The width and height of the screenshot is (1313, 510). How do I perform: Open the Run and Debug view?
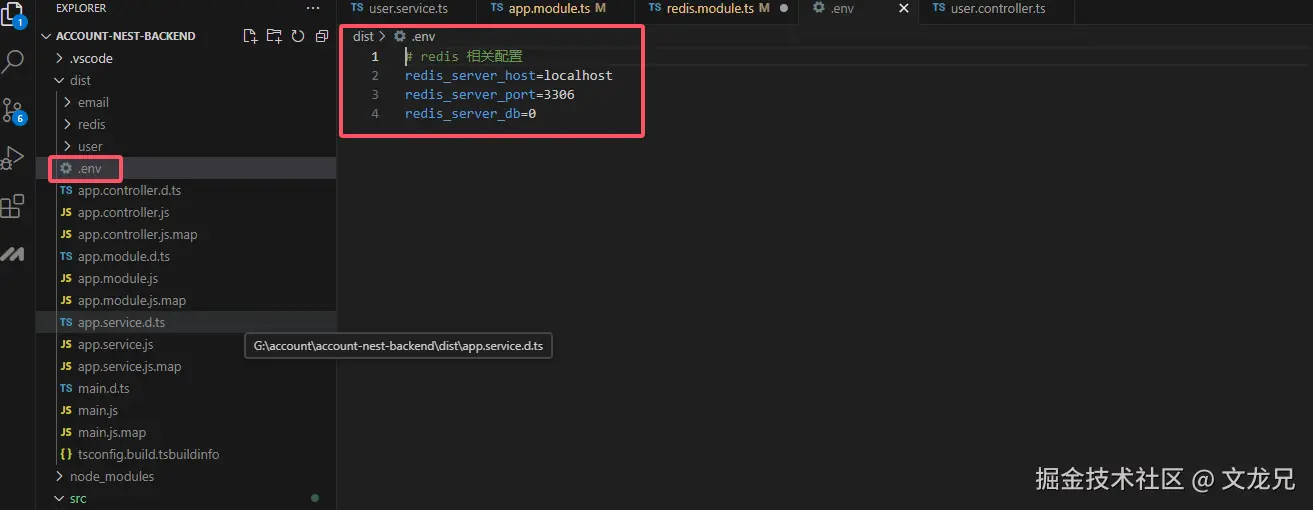coord(12,158)
